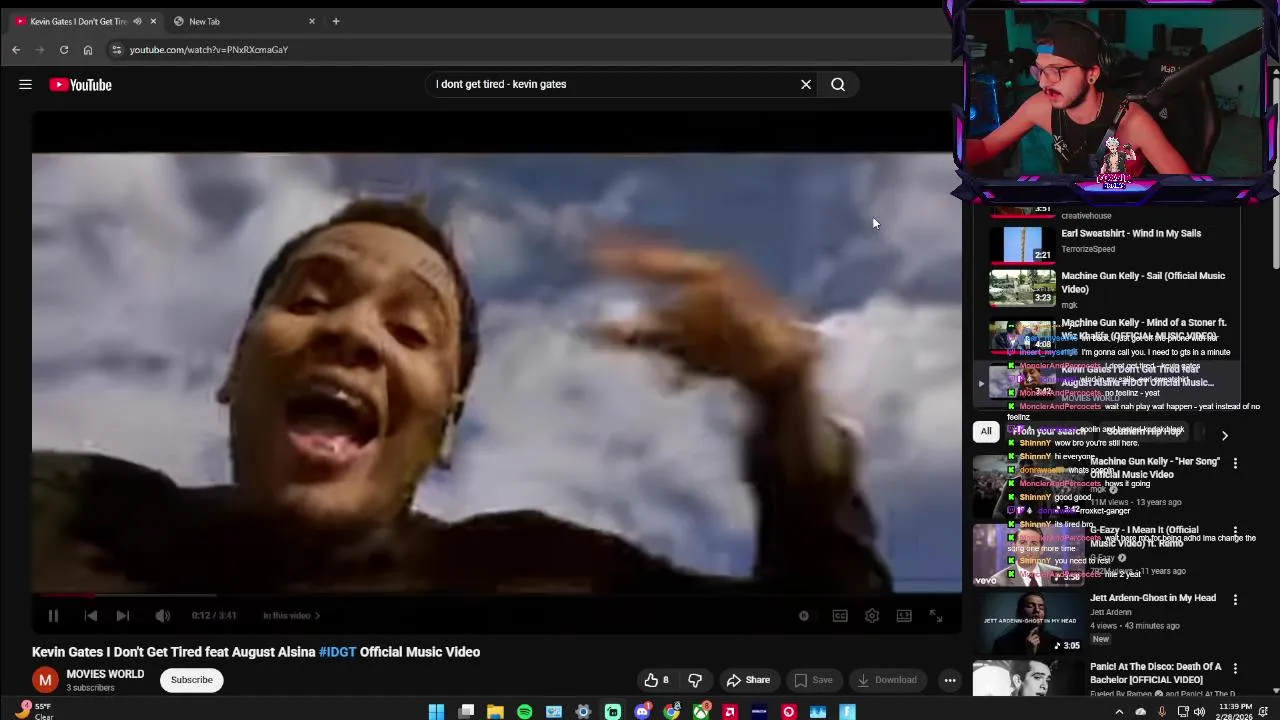Subscribe to MOVIES WORLD channel
This screenshot has width=1280, height=720.
pos(191,680)
